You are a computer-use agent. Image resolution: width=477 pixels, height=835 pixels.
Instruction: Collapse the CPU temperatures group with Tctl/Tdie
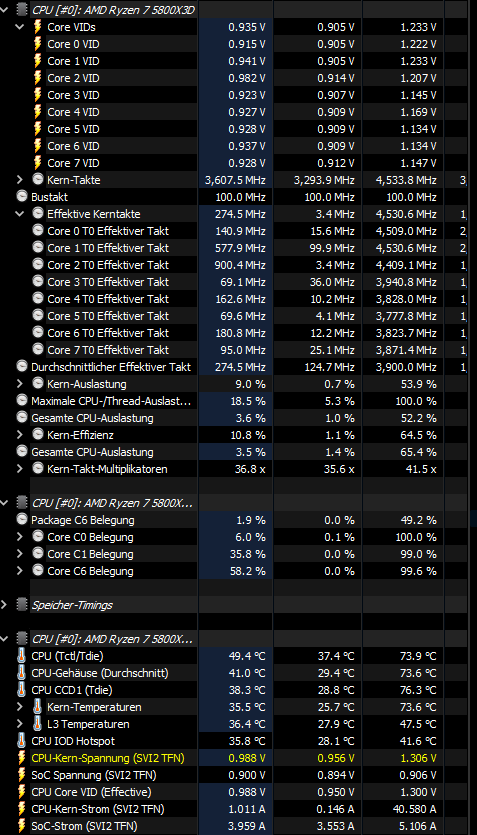5,638
